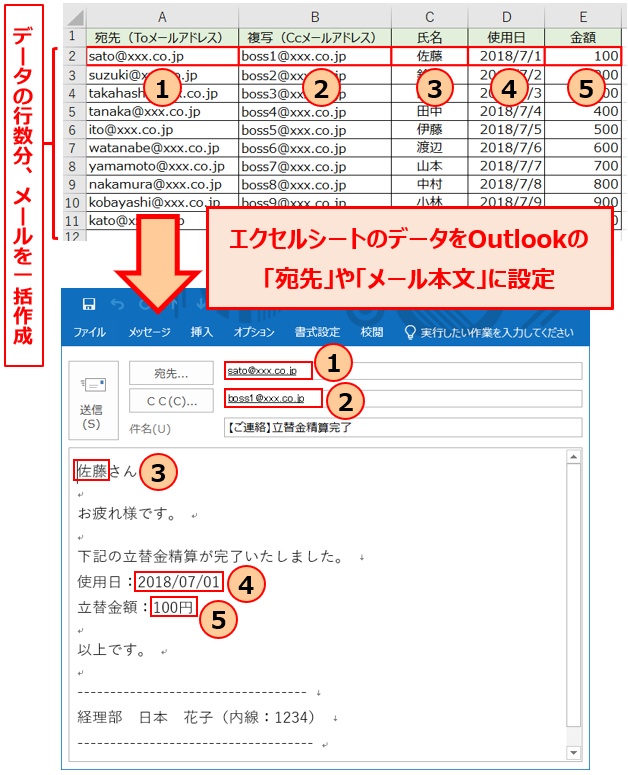The width and height of the screenshot is (628, 775).
Task: Click the 立替金額：100円 line
Action: (x=136, y=607)
